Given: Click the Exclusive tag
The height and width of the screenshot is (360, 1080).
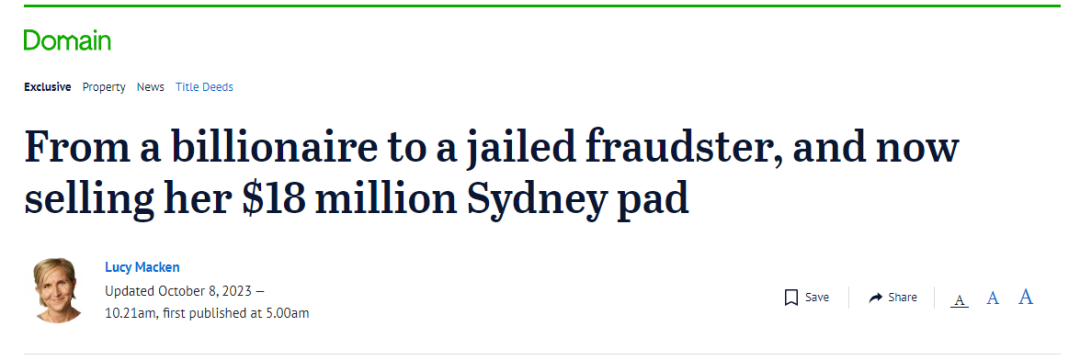Looking at the screenshot, I should coord(48,87).
